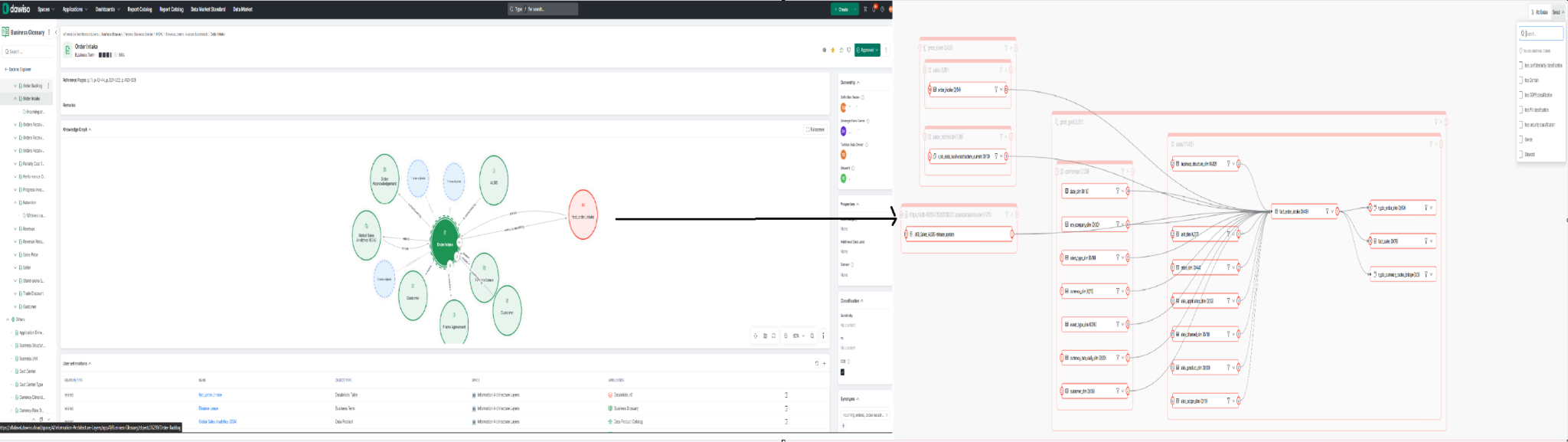Select the Global Sales Analytics graph node
Screen dimensions: 1568x442
click(366, 236)
